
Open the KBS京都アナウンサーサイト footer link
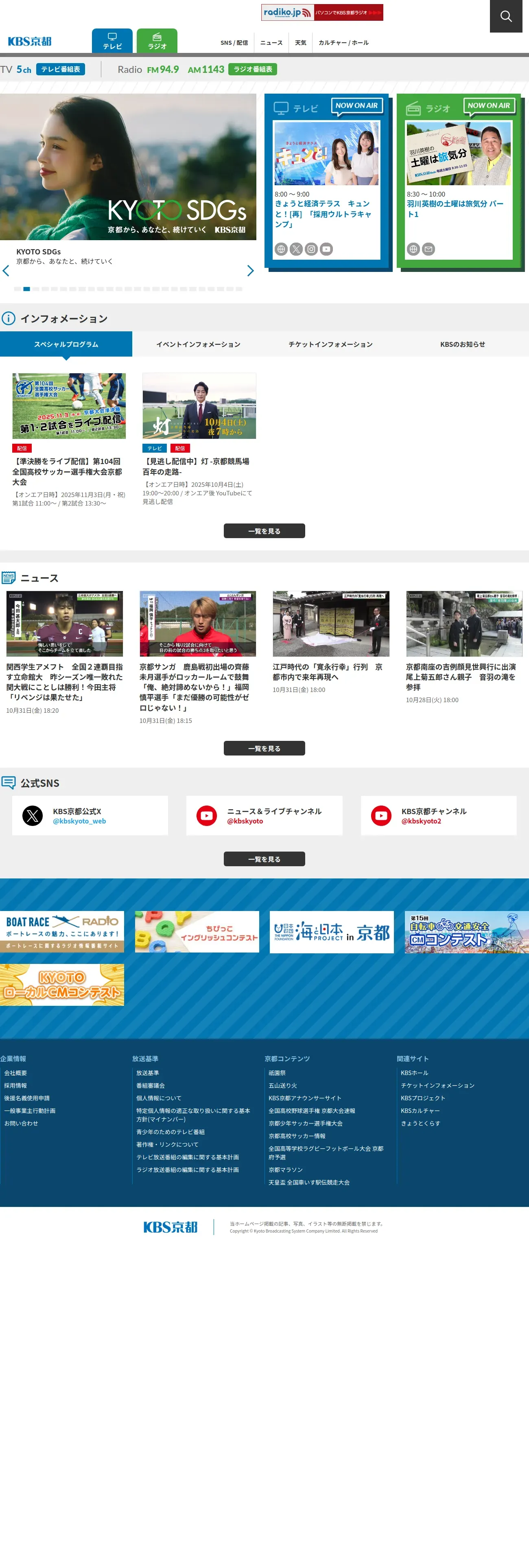pyautogui.click(x=305, y=1098)
